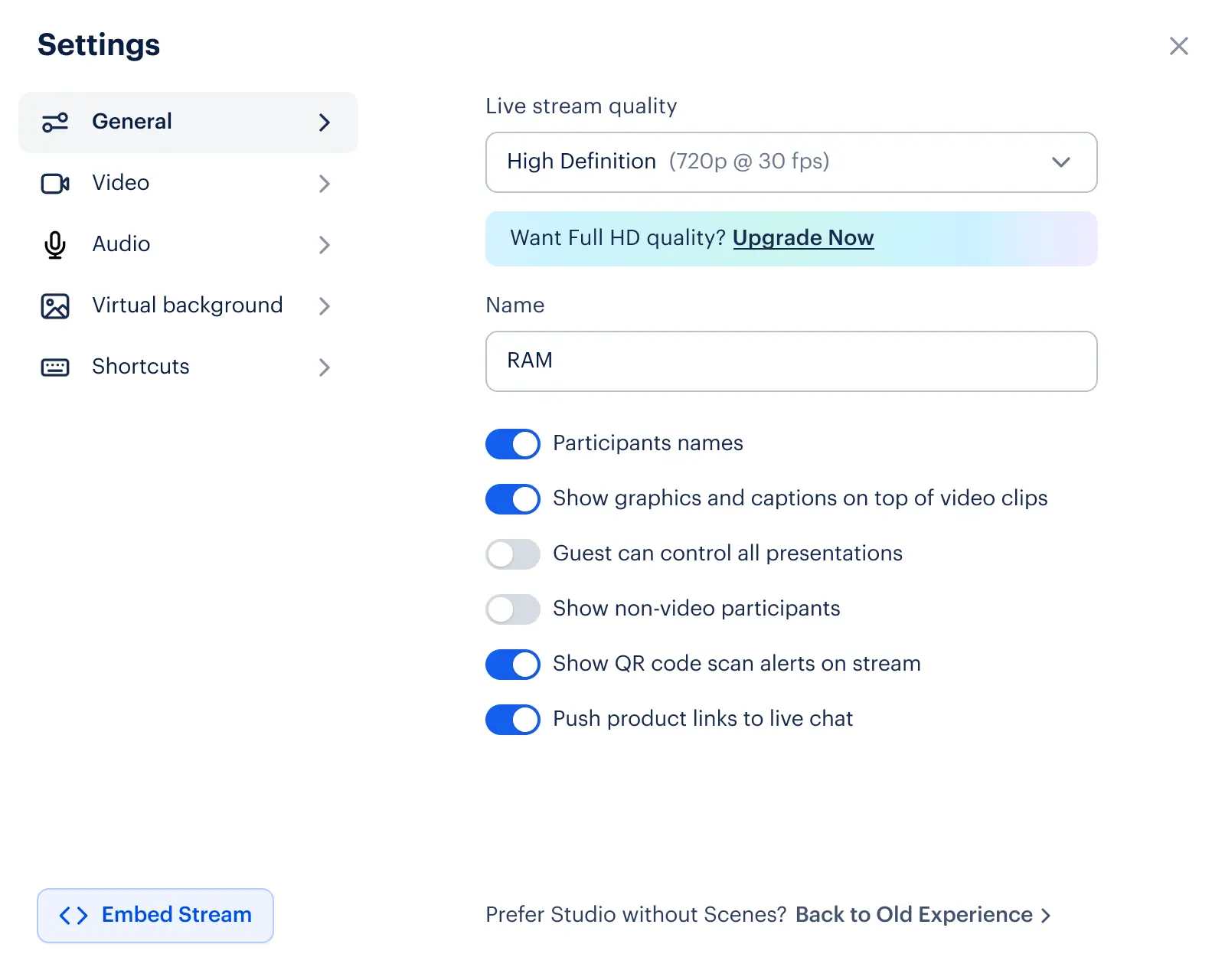Click the Embed Stream button
The image size is (1225, 980).
coord(155,916)
